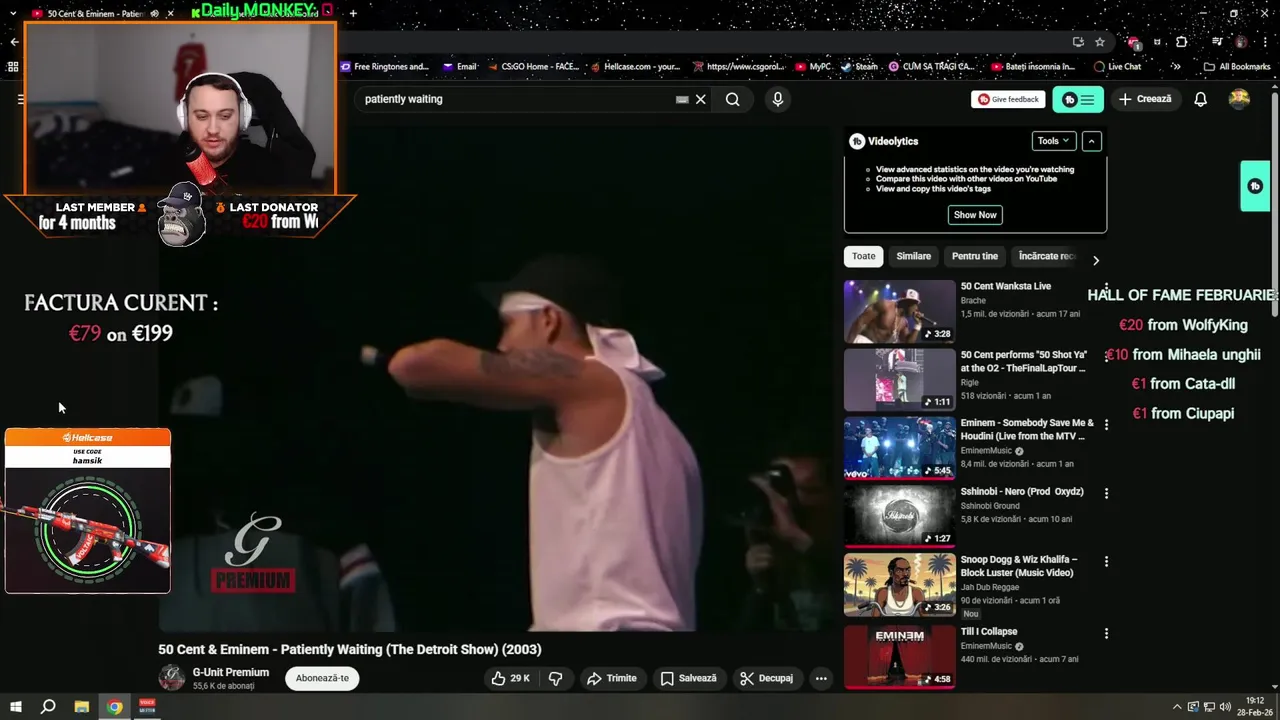
Task: Open the Email bookmark
Action: [459, 67]
